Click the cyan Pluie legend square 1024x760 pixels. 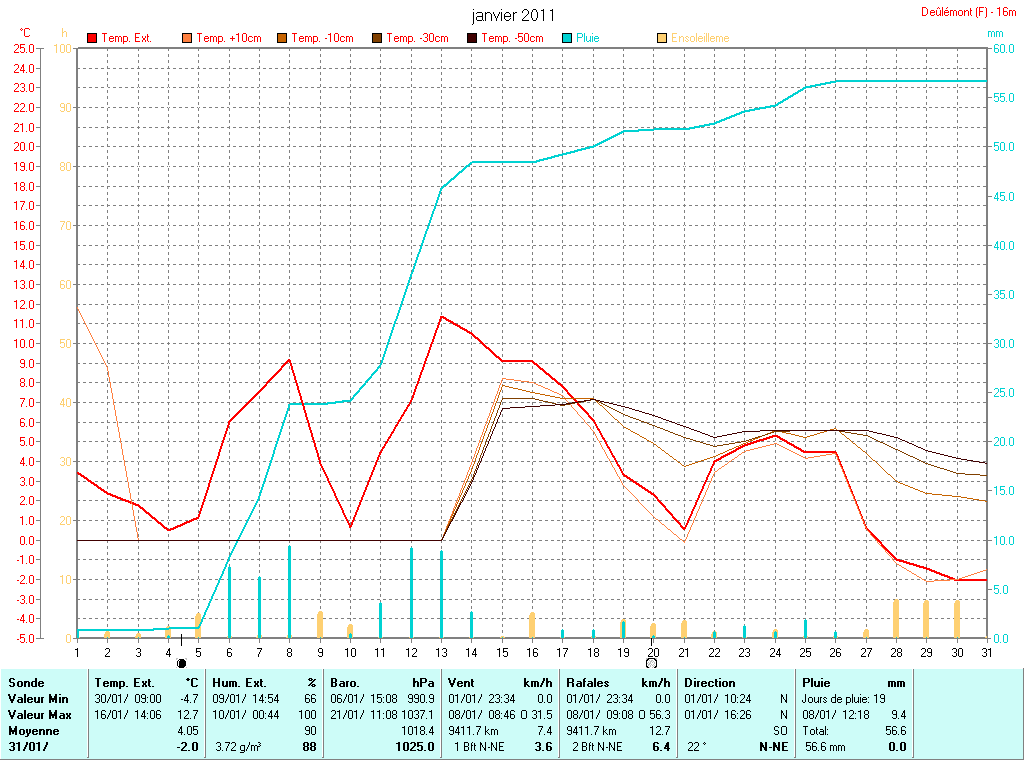(567, 38)
